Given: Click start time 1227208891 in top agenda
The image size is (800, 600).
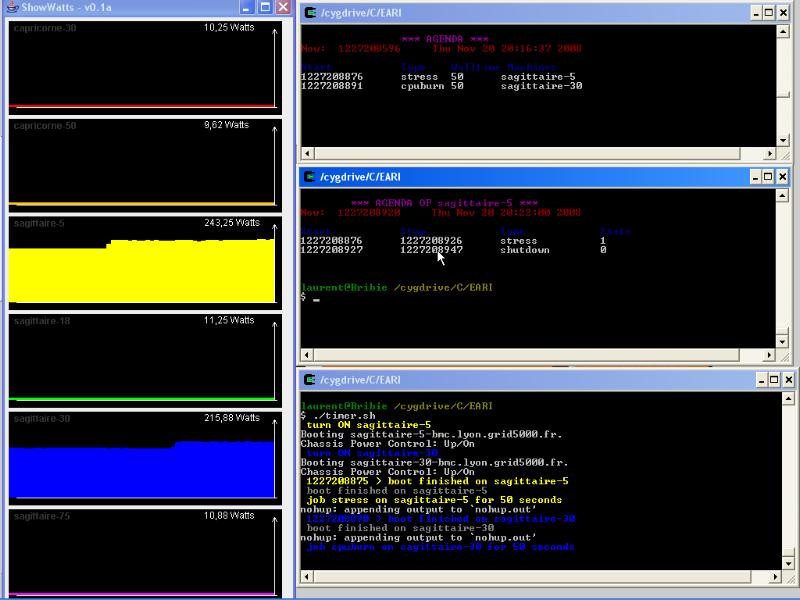Looking at the screenshot, I should (332, 86).
